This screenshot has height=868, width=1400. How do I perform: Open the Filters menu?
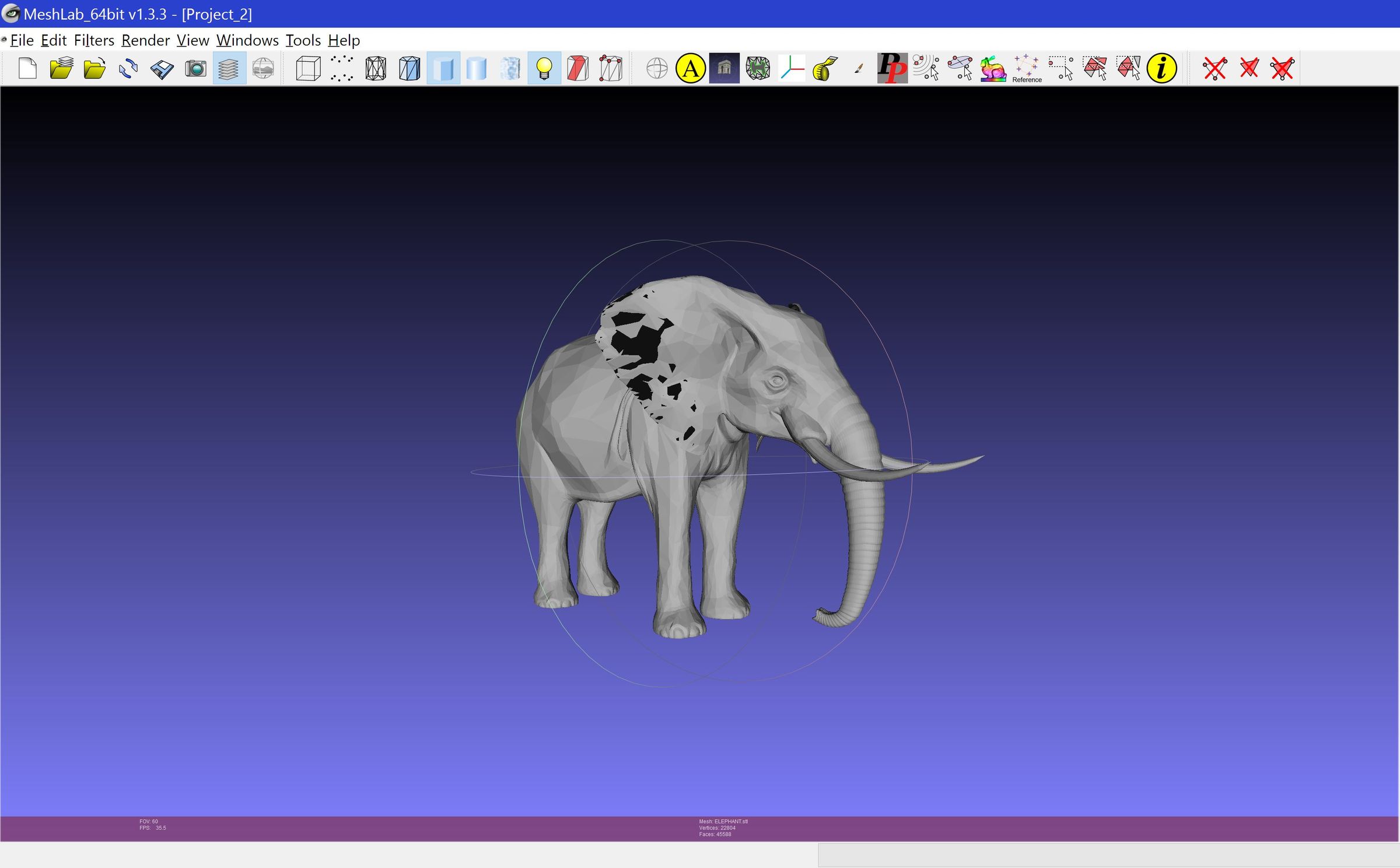tap(94, 40)
